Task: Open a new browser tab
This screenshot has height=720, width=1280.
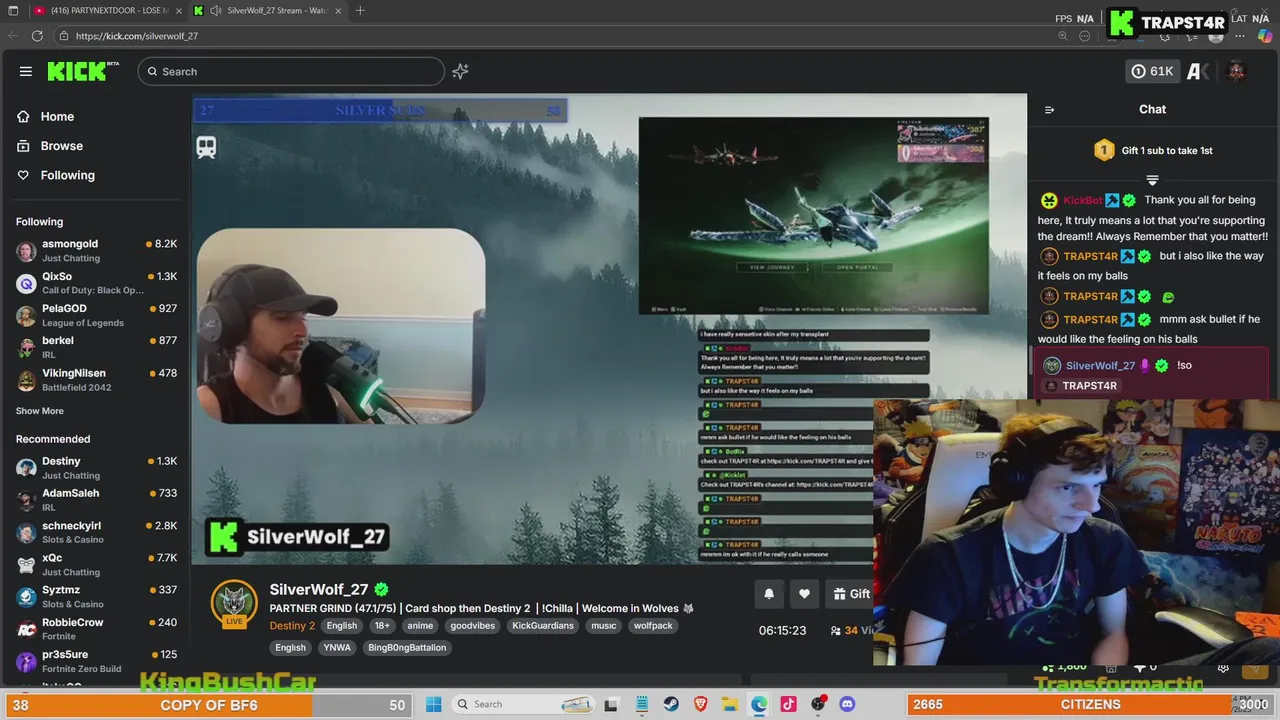Action: click(360, 10)
